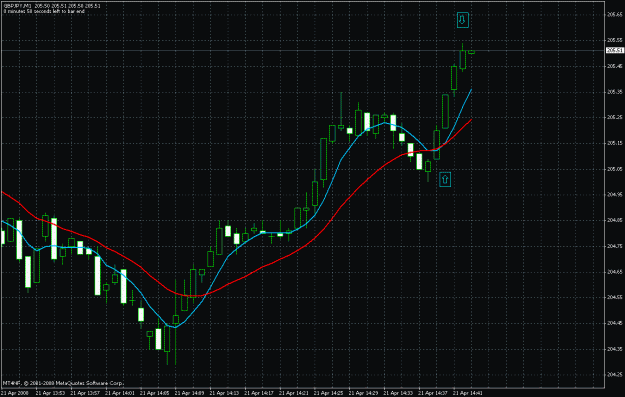Image resolution: width=625 pixels, height=397 pixels.
Task: Click the 21 Apr 14:17 time label
Action: pyautogui.click(x=259, y=393)
